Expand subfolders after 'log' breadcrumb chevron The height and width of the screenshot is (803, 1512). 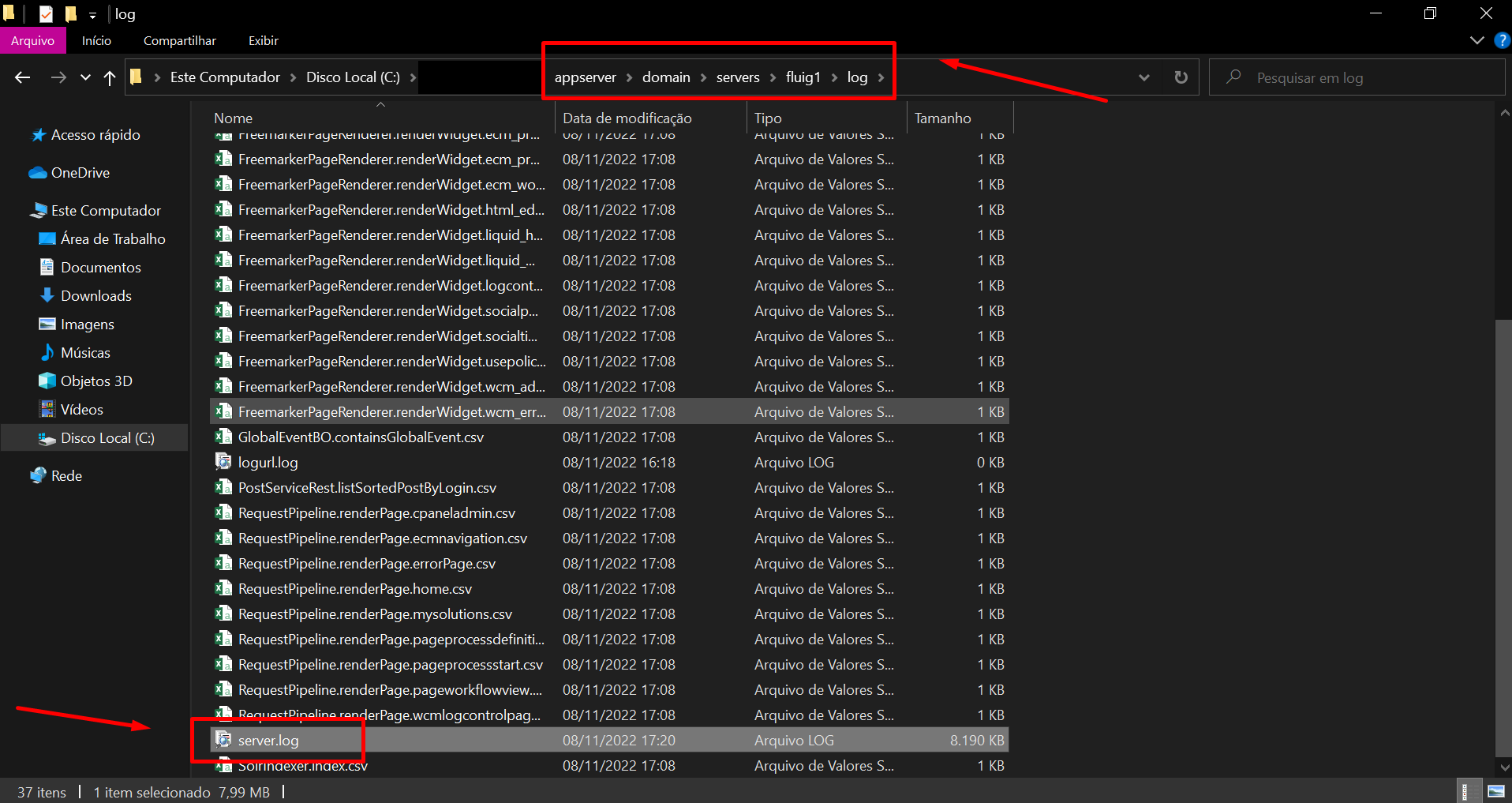pos(881,77)
